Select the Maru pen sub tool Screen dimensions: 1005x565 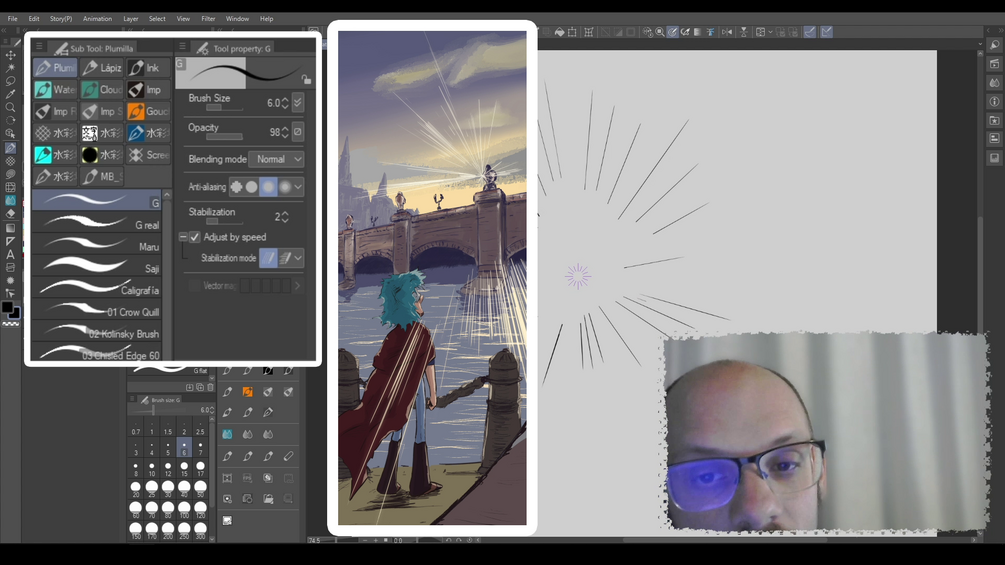coord(97,244)
